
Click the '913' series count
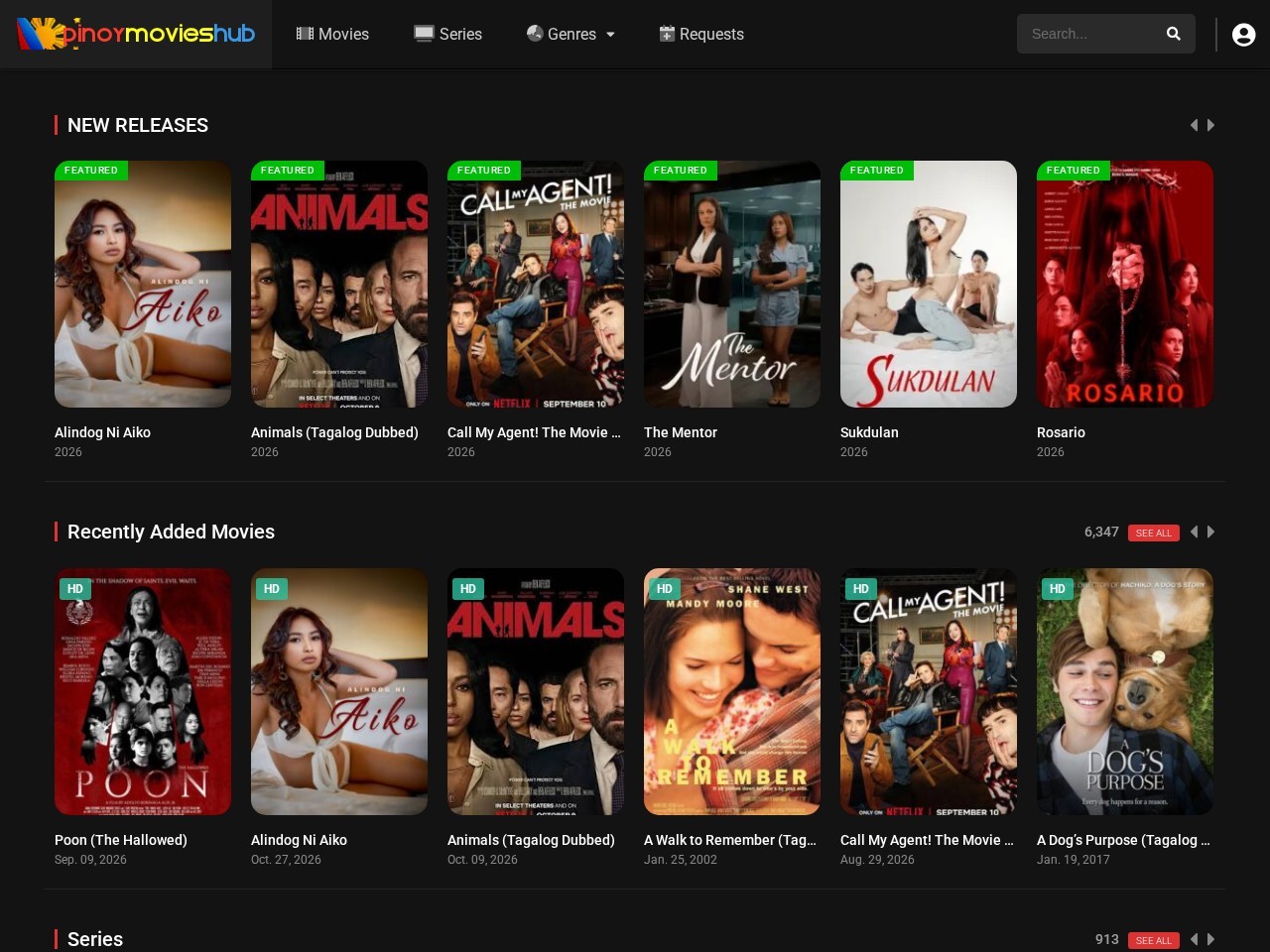(x=1107, y=939)
